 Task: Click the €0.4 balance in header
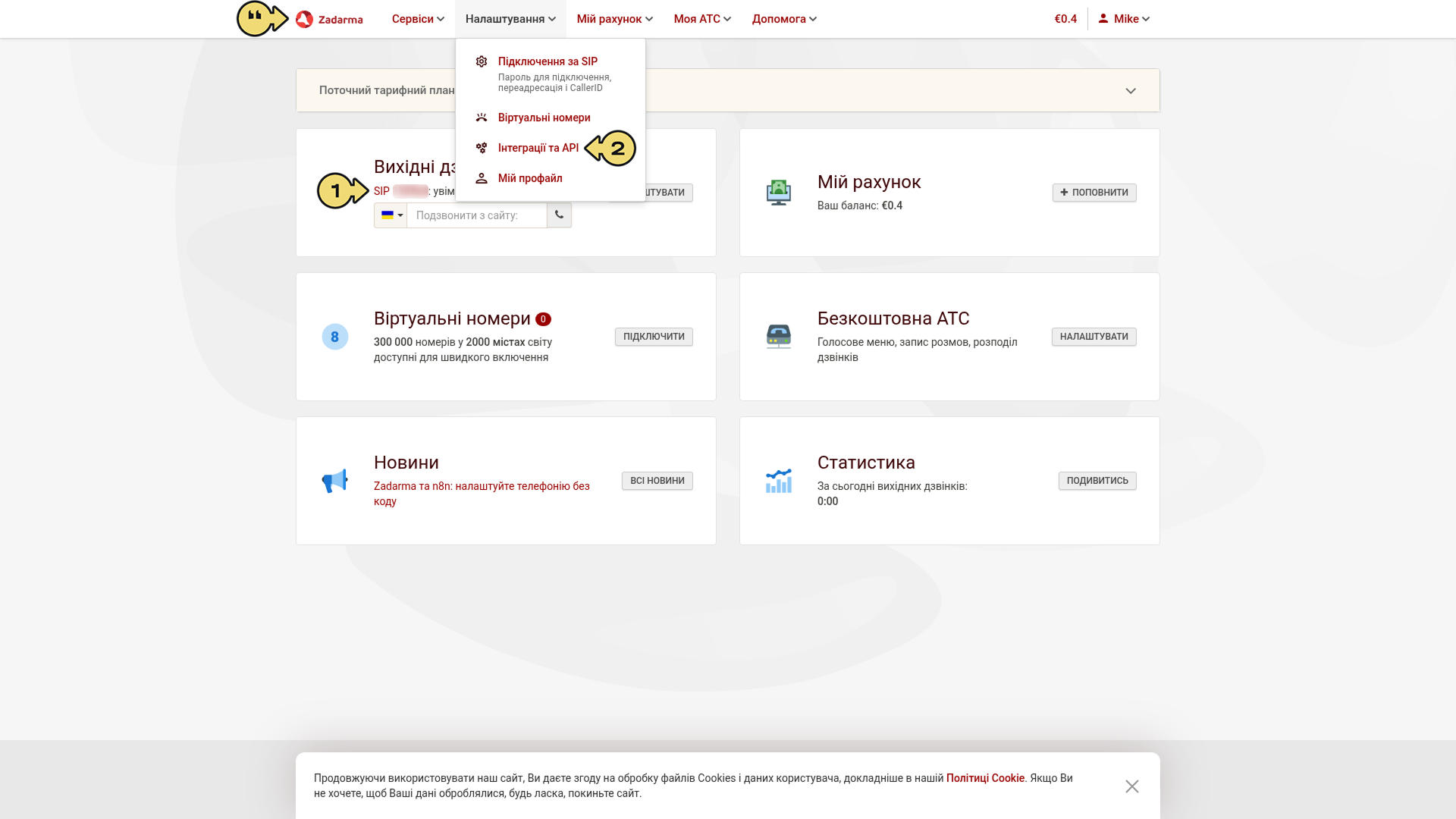1065,19
